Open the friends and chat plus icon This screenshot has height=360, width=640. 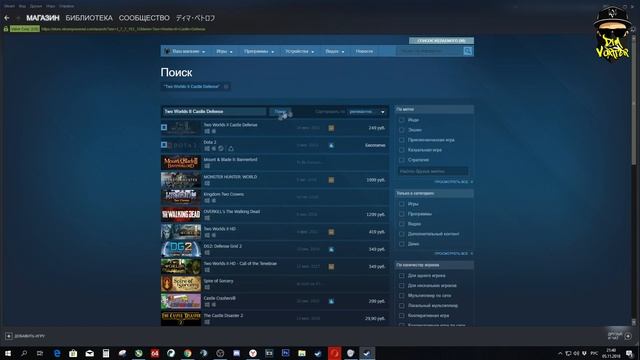click(628, 336)
